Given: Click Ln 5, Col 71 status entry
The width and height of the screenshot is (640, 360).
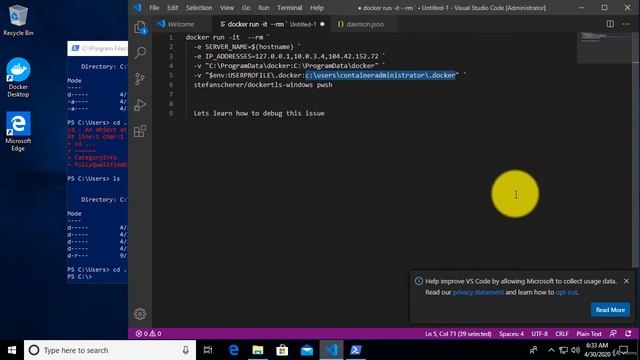Looking at the screenshot, I should pos(458,333).
